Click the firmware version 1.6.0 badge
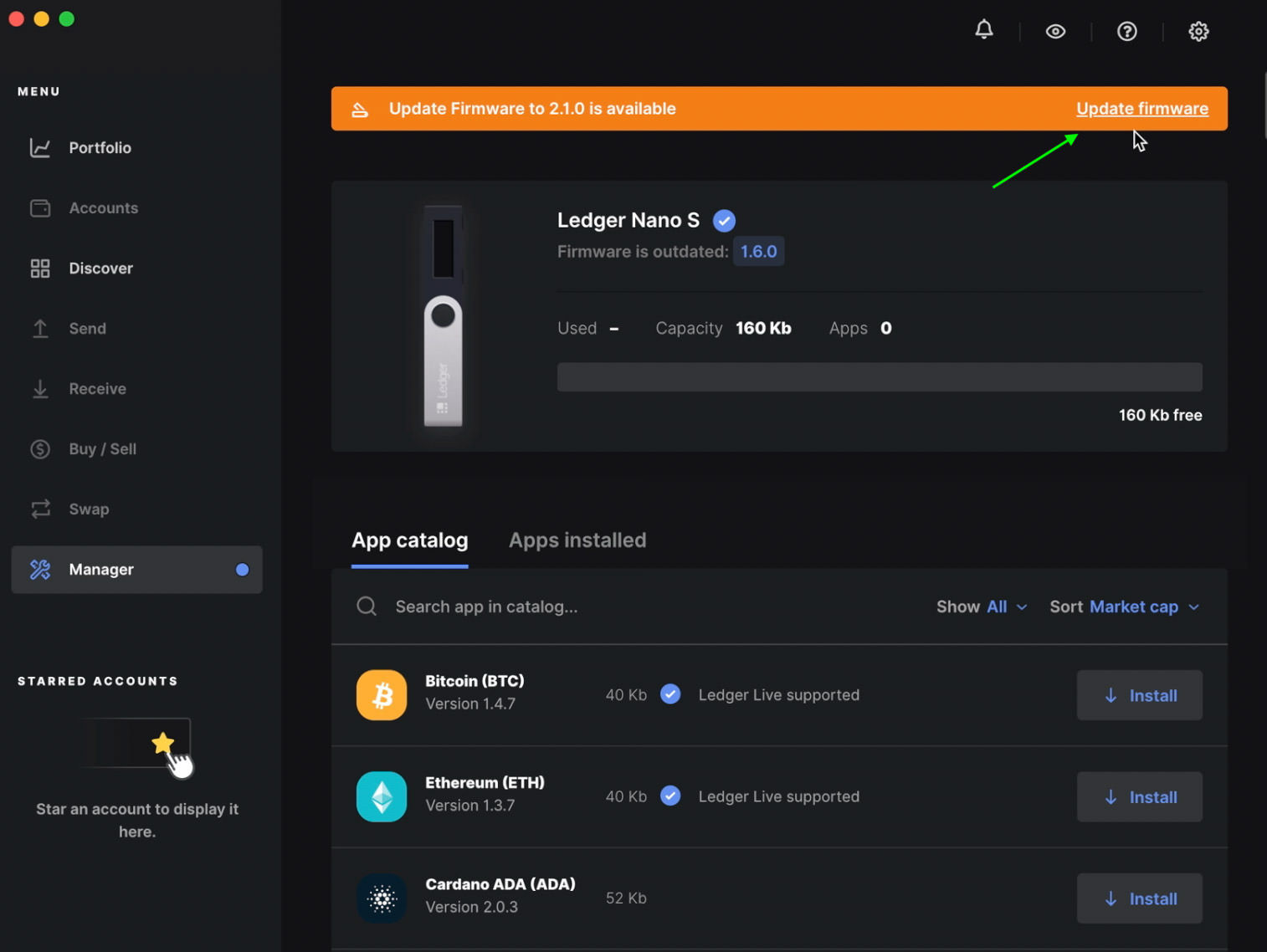The height and width of the screenshot is (952, 1267). coord(758,251)
